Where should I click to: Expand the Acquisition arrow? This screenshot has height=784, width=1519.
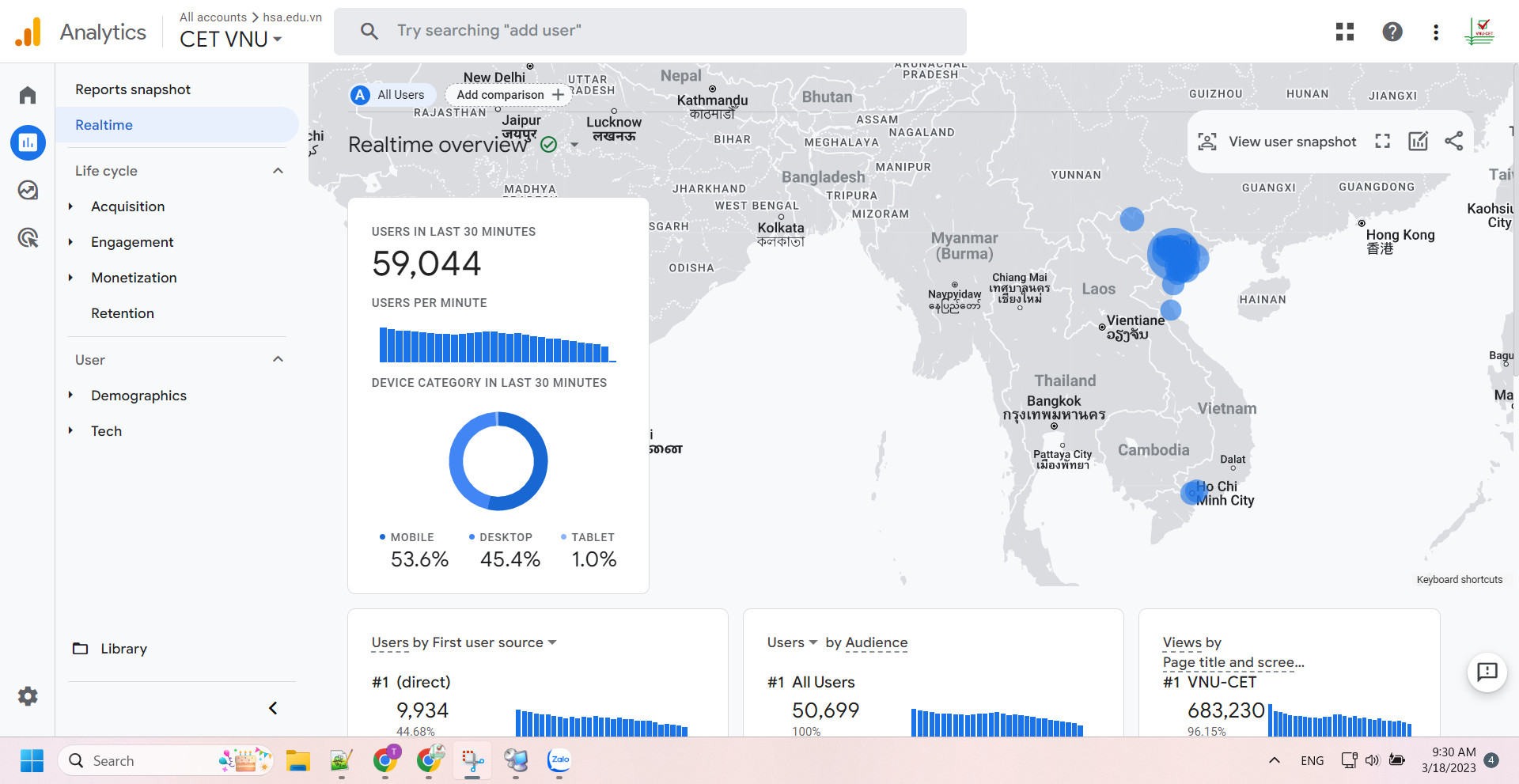tap(70, 206)
